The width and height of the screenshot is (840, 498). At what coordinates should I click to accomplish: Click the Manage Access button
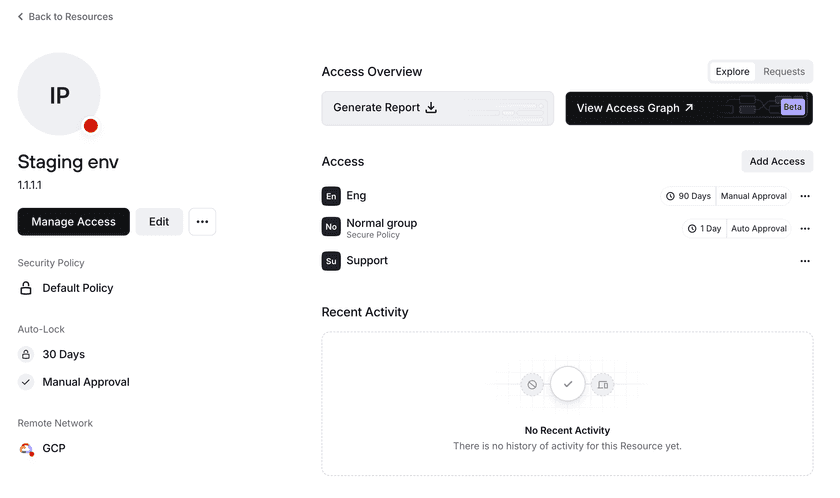pos(74,222)
